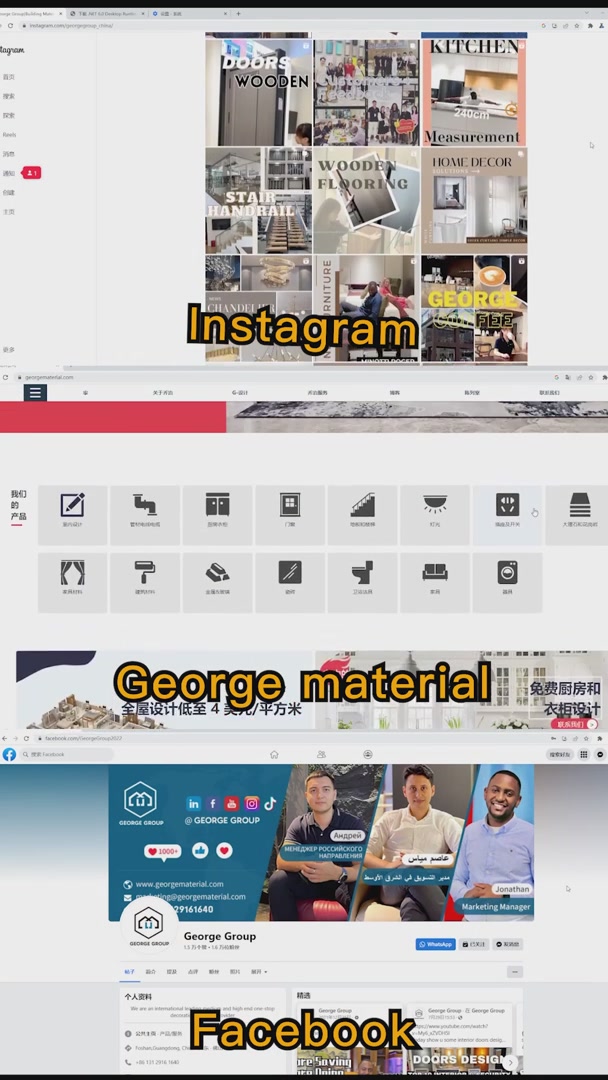Open Home in Instagram sidebar
608x1080 pixels.
pyautogui.click(x=8, y=77)
